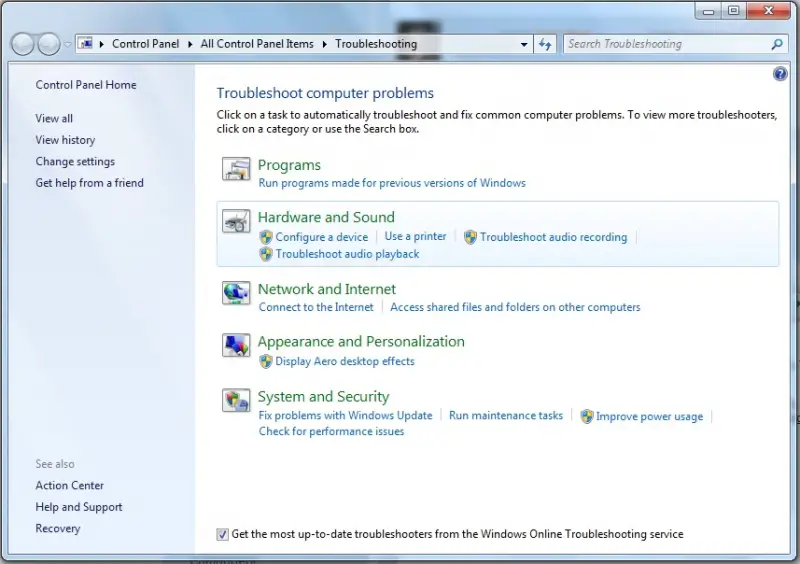Viewport: 800px width, 564px height.
Task: Click Improve power usage
Action: 649,416
